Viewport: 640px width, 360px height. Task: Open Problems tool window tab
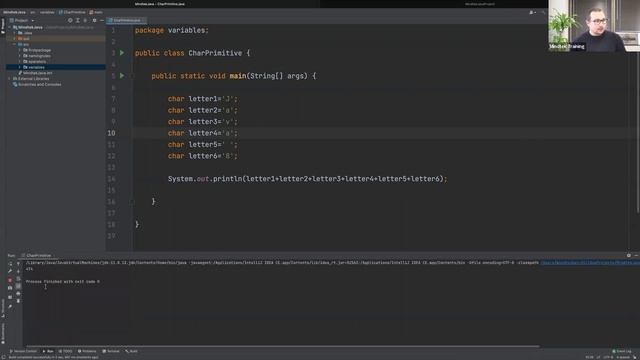coord(87,351)
